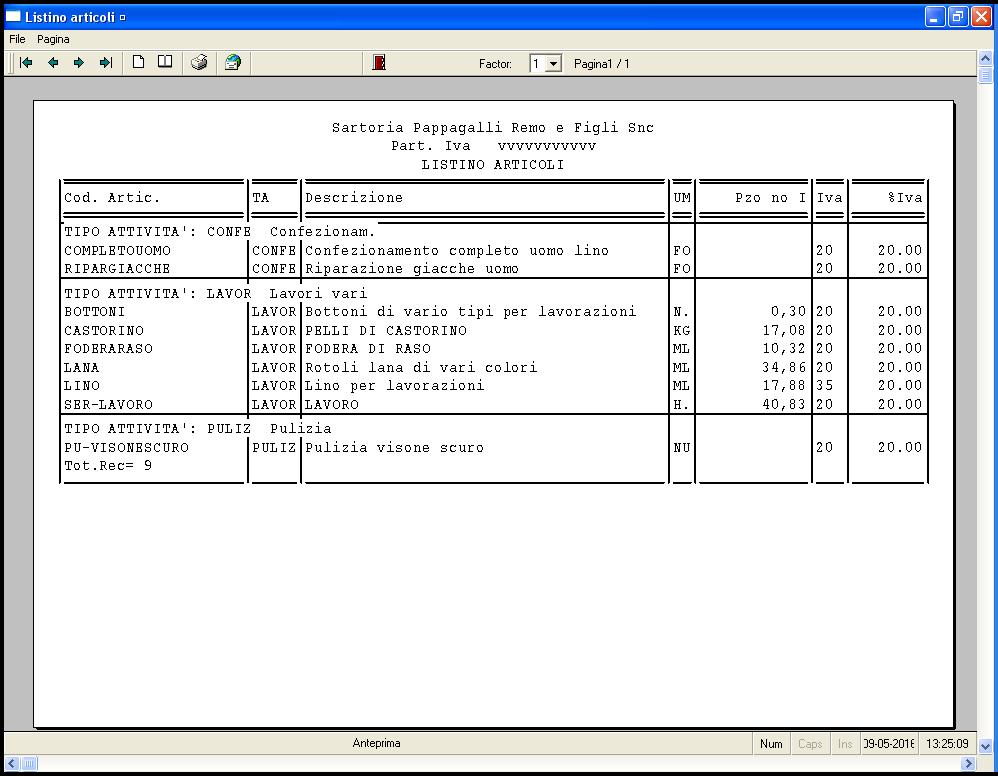Click the 'Pzo no I' column header

tap(771, 198)
